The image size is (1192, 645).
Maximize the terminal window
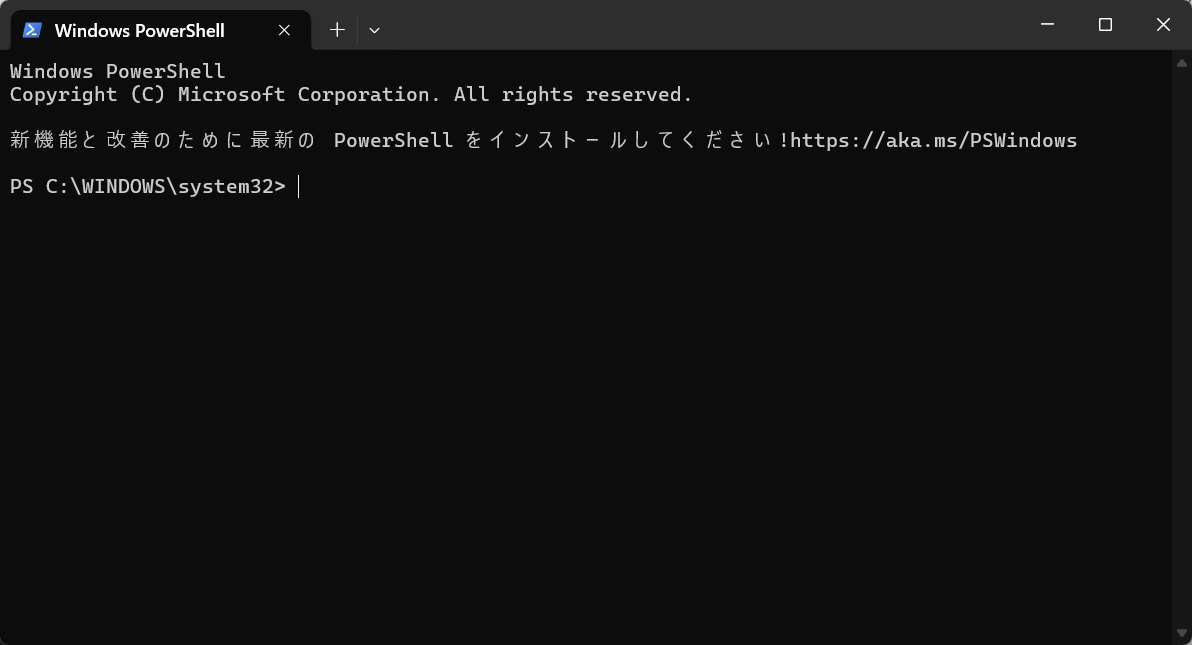click(x=1105, y=25)
